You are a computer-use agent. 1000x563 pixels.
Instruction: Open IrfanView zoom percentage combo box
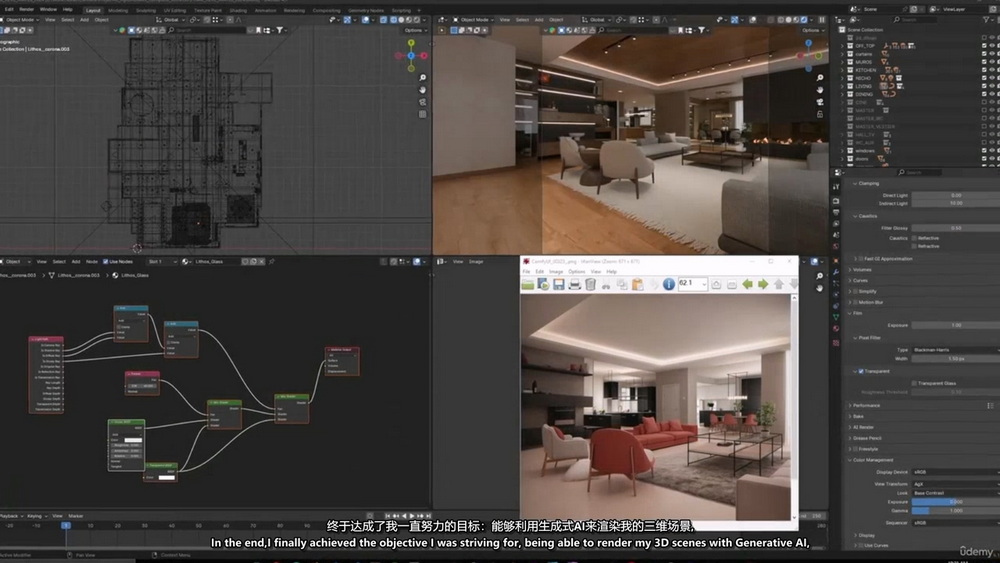pyautogui.click(x=693, y=284)
